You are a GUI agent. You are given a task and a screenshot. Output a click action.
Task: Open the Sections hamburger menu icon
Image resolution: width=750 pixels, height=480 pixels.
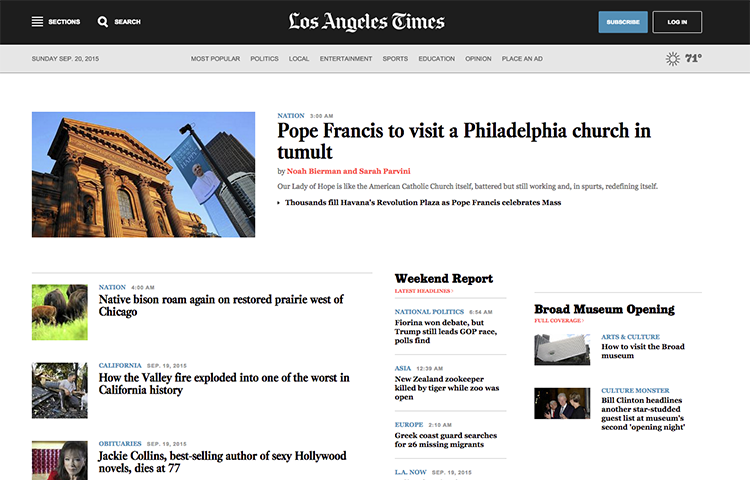click(37, 22)
